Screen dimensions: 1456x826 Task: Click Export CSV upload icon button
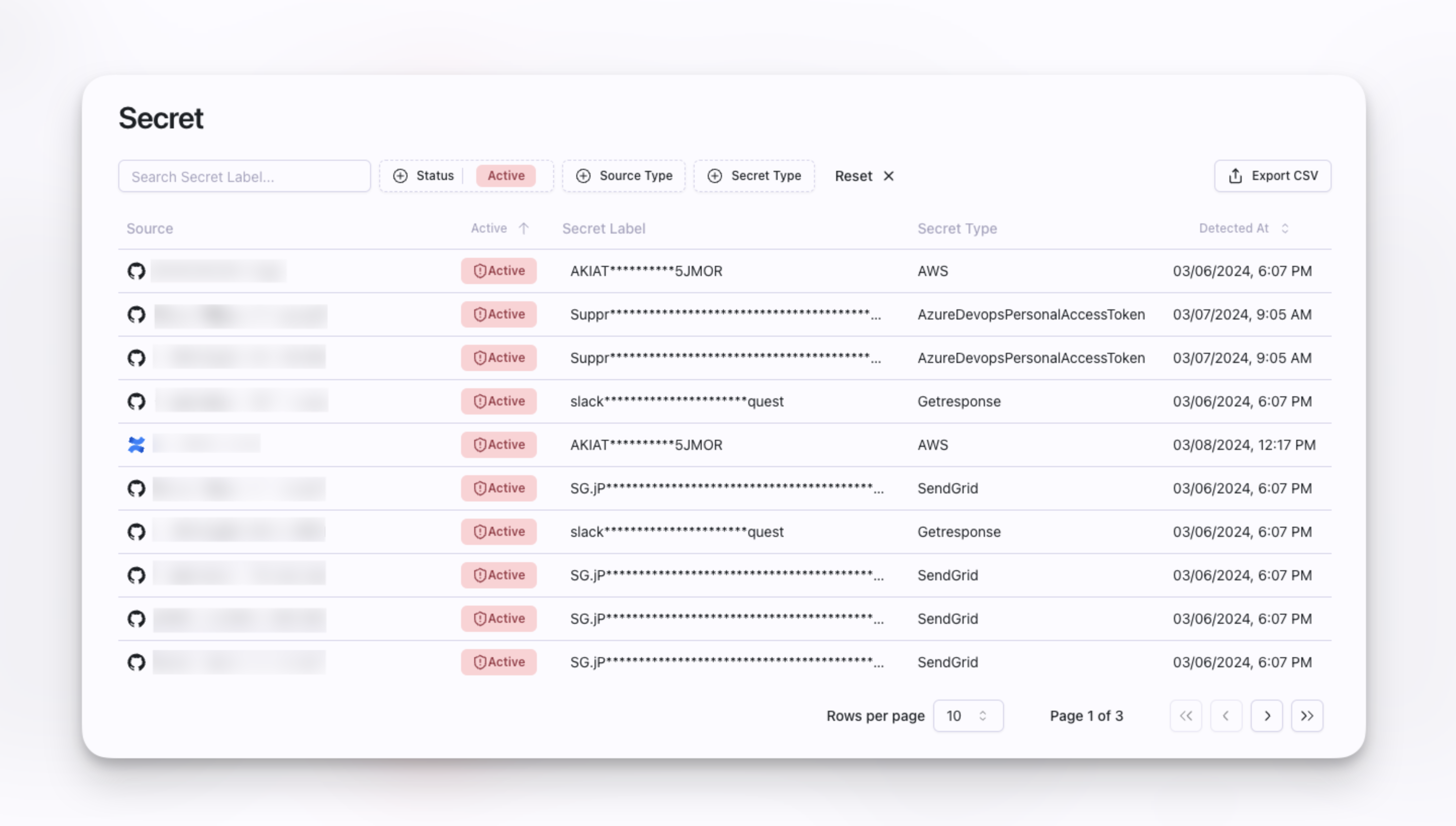pyautogui.click(x=1272, y=176)
